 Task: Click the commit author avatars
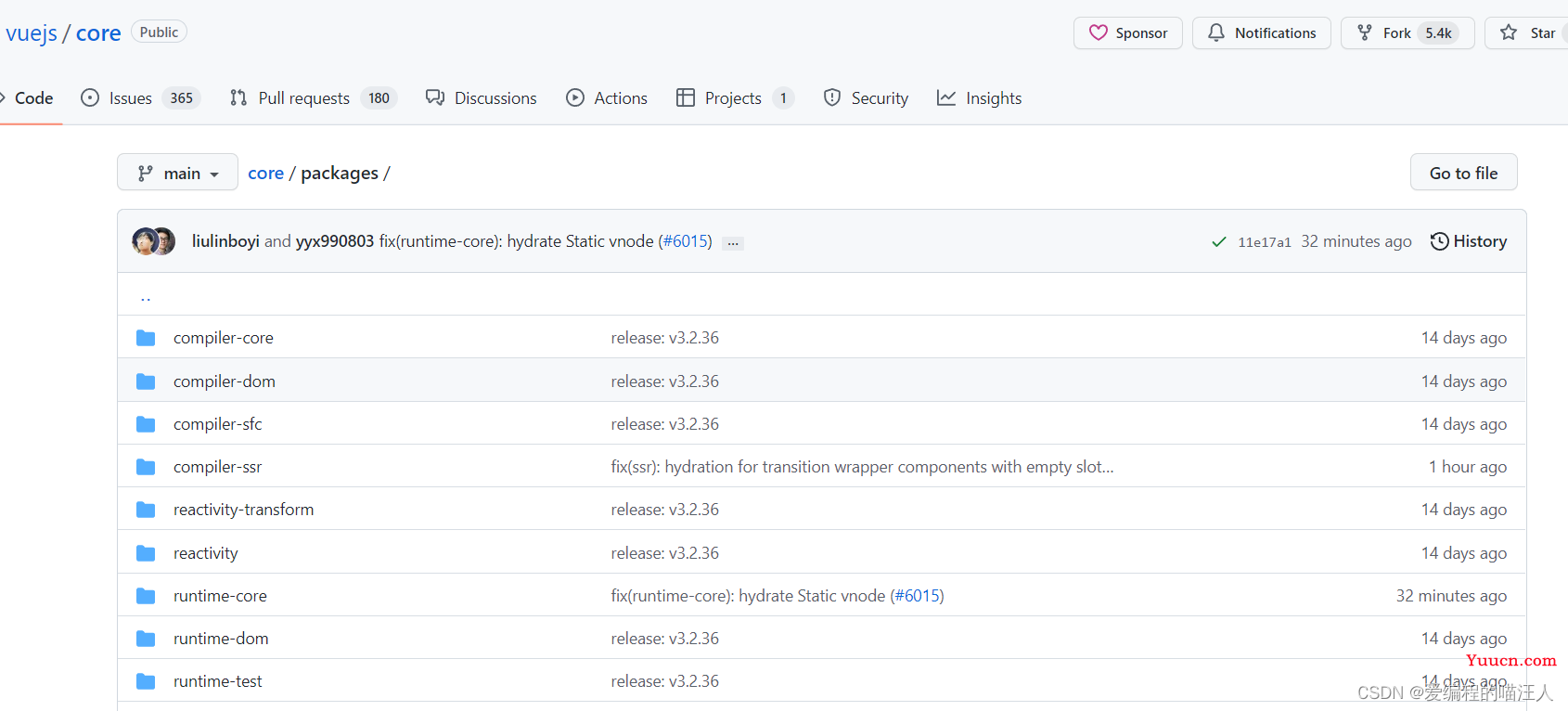pos(154,241)
